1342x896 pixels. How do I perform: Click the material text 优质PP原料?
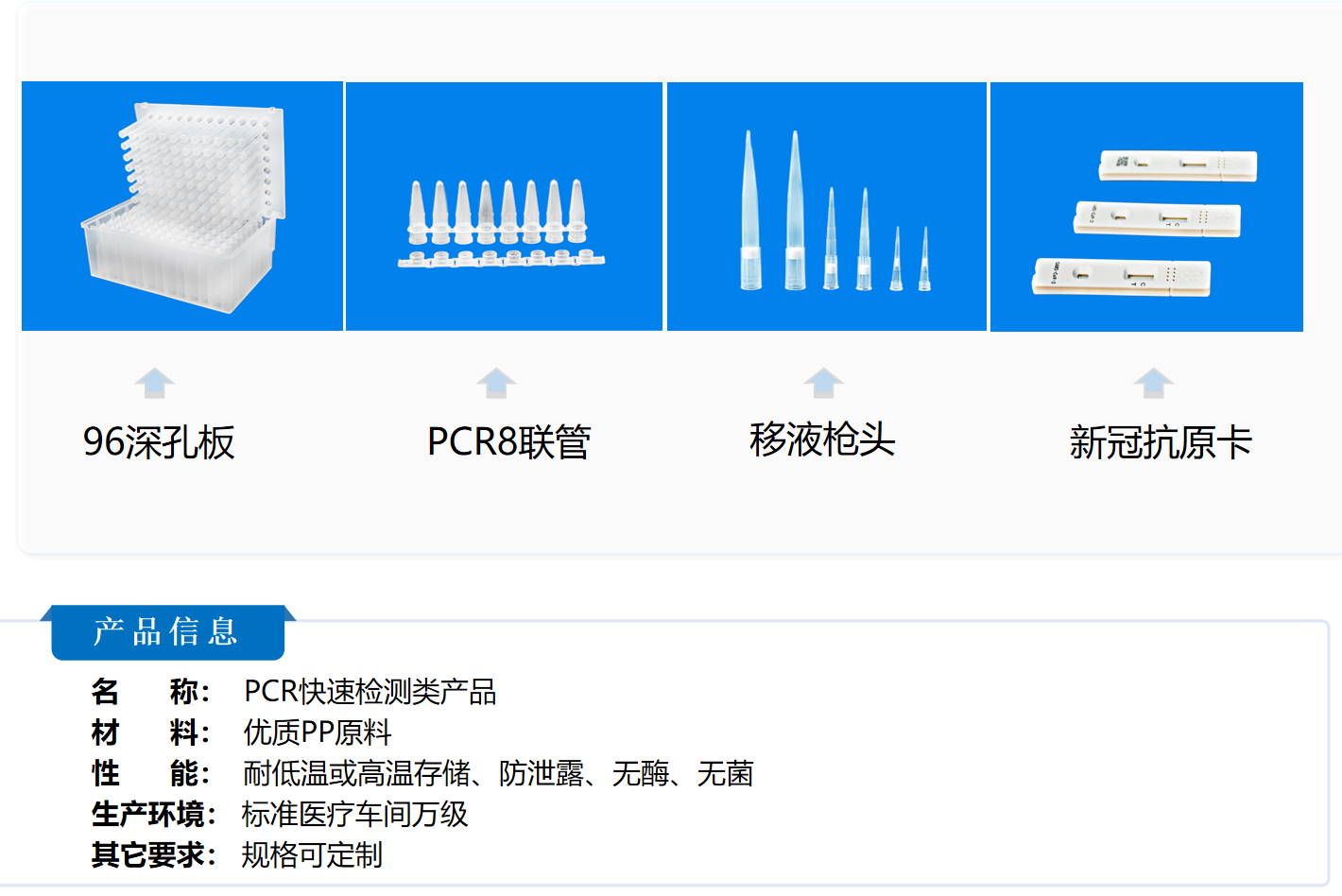317,732
